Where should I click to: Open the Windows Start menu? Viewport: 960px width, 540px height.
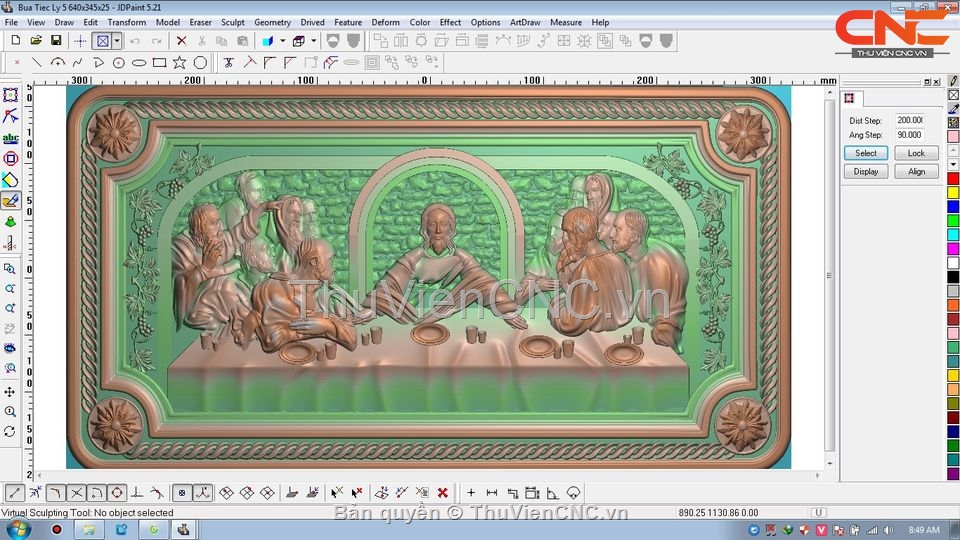tap(17, 530)
